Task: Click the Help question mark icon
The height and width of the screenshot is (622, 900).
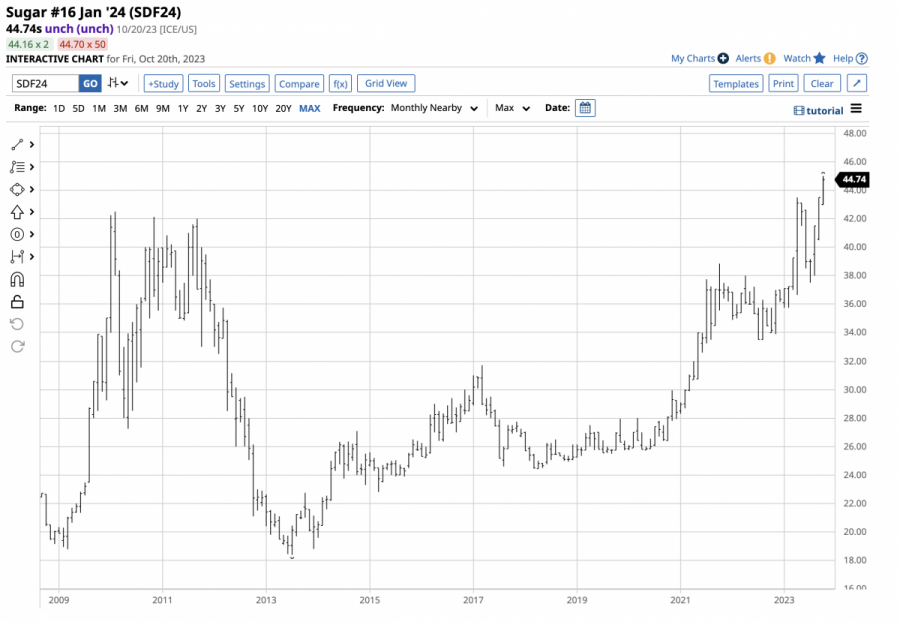Action: (x=862, y=59)
